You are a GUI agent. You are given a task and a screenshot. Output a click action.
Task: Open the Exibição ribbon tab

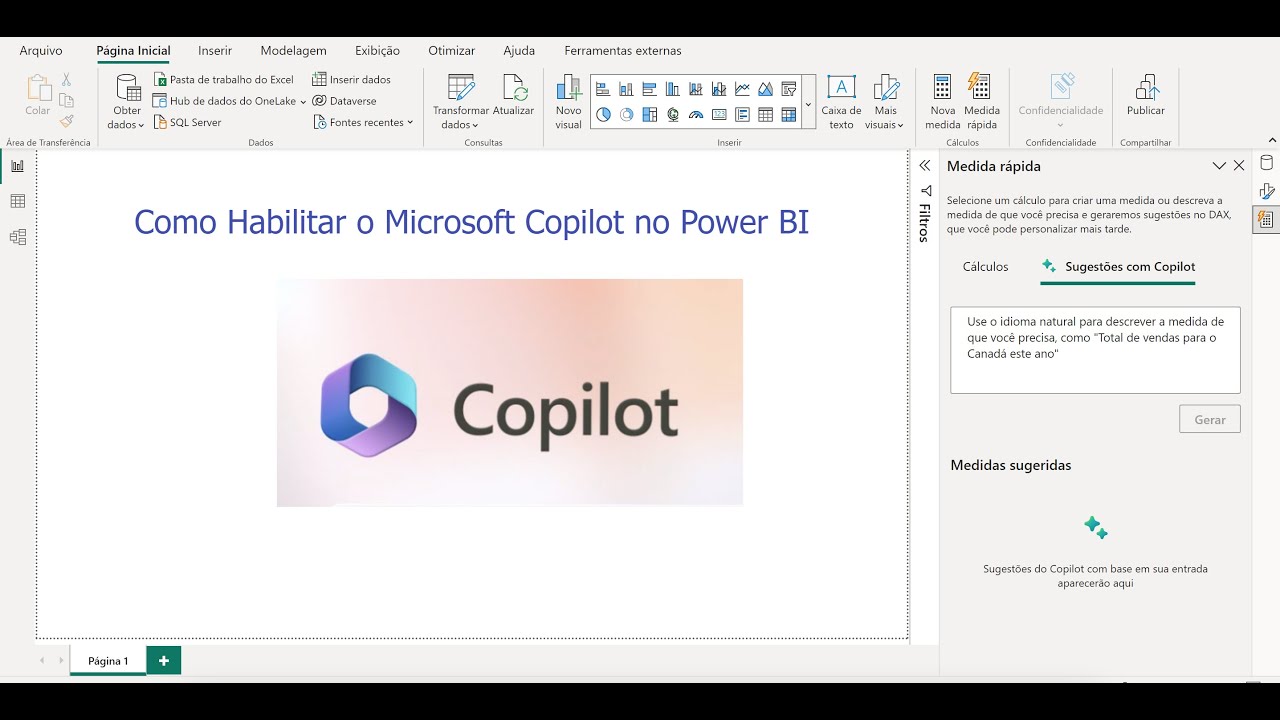pos(377,50)
